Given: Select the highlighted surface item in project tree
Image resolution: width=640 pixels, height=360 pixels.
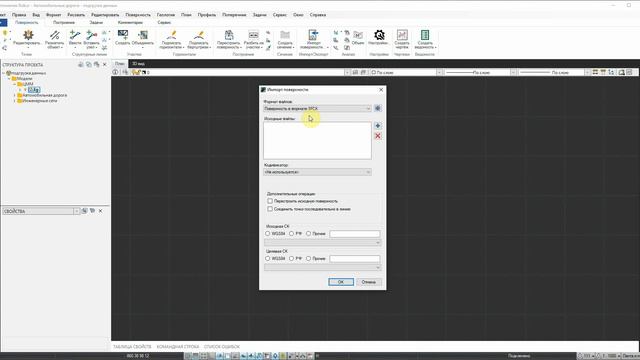Looking at the screenshot, I should (34, 90).
